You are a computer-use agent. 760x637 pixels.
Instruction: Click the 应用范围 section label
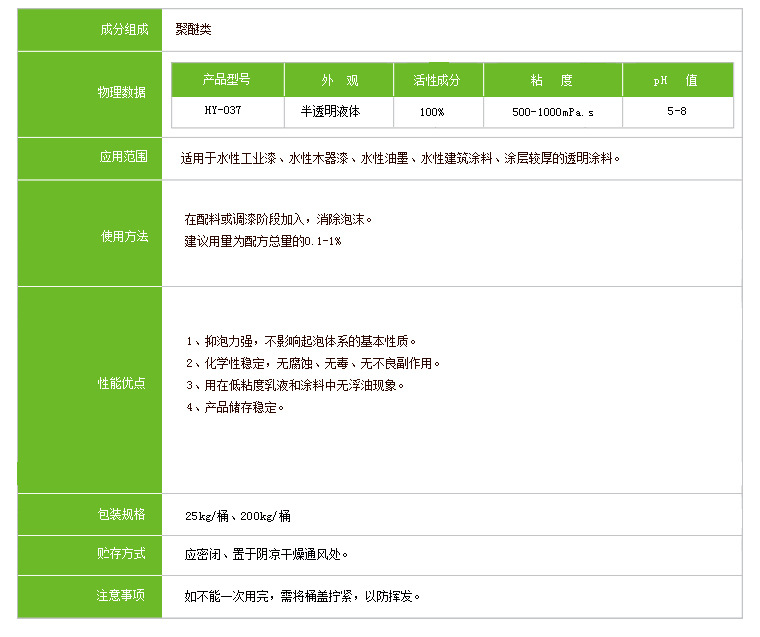point(122,157)
